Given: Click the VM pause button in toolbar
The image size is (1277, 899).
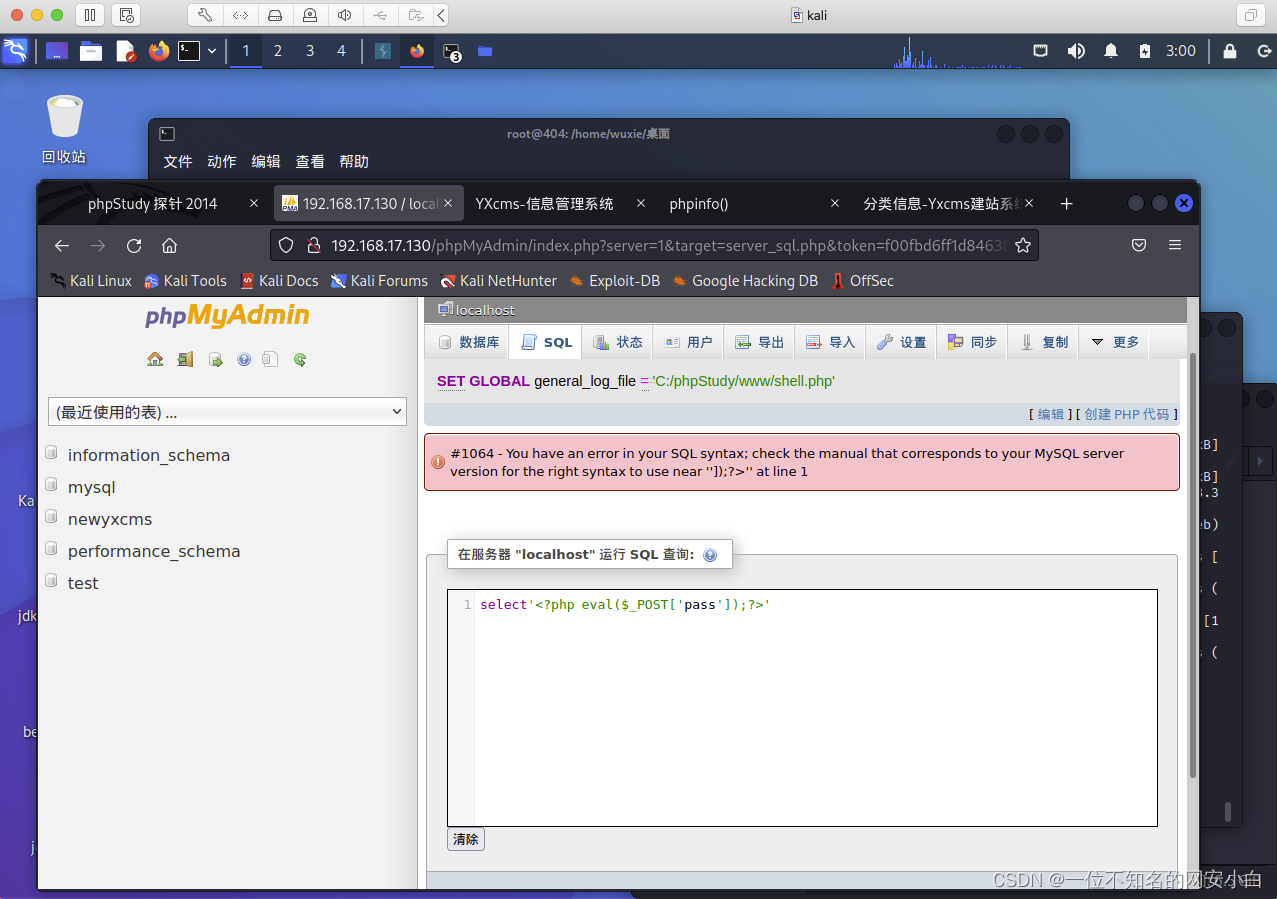Looking at the screenshot, I should point(89,15).
